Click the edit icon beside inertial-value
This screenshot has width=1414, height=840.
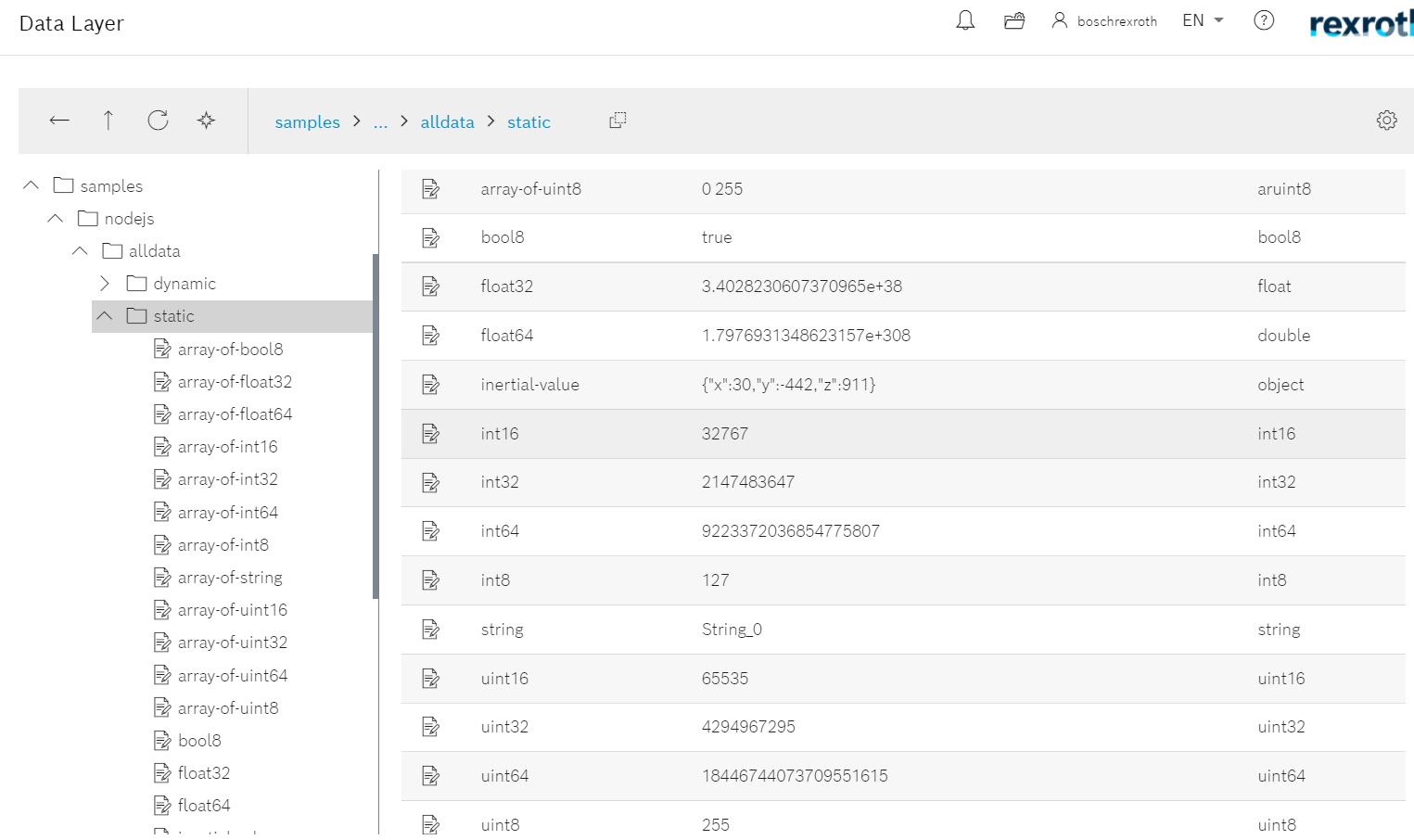pyautogui.click(x=430, y=384)
